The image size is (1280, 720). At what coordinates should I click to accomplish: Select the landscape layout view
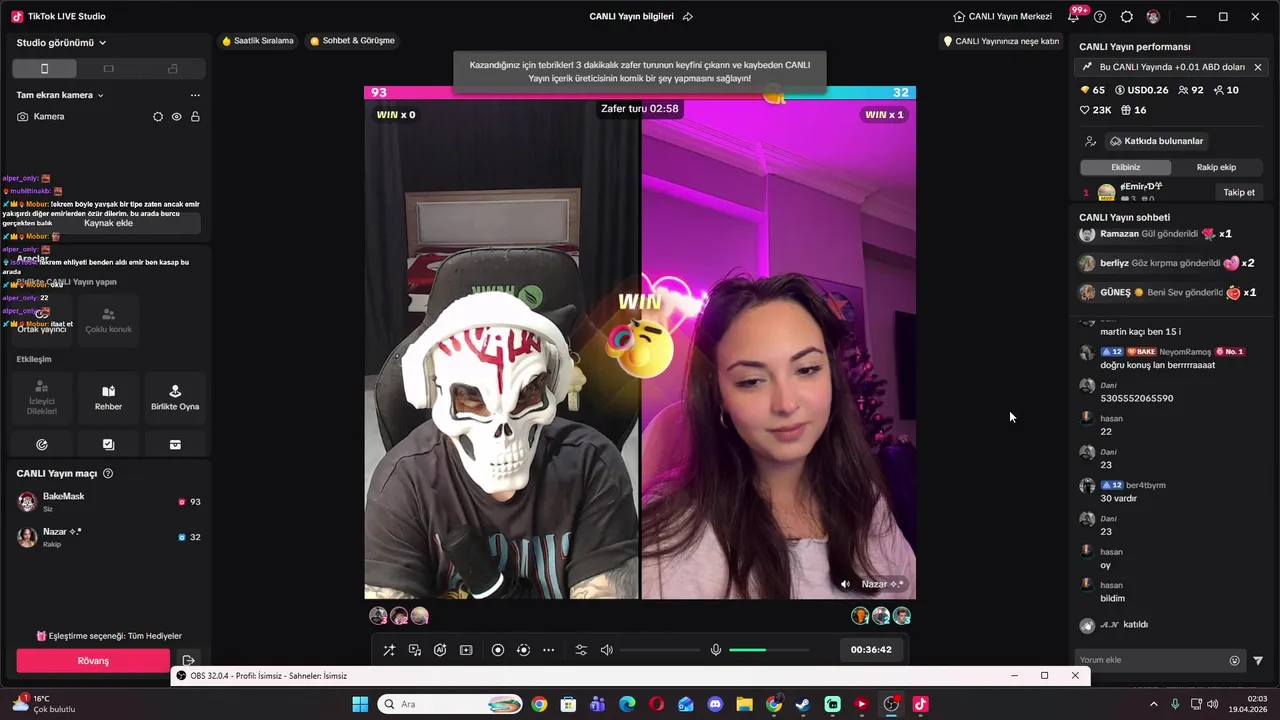[x=109, y=68]
